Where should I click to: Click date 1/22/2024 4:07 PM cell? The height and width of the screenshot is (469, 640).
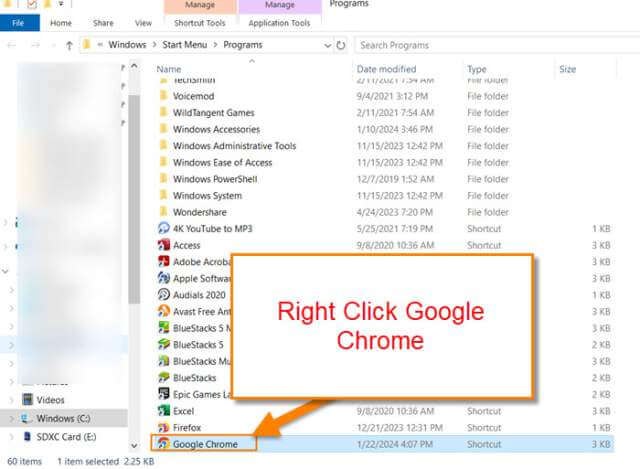click(395, 444)
